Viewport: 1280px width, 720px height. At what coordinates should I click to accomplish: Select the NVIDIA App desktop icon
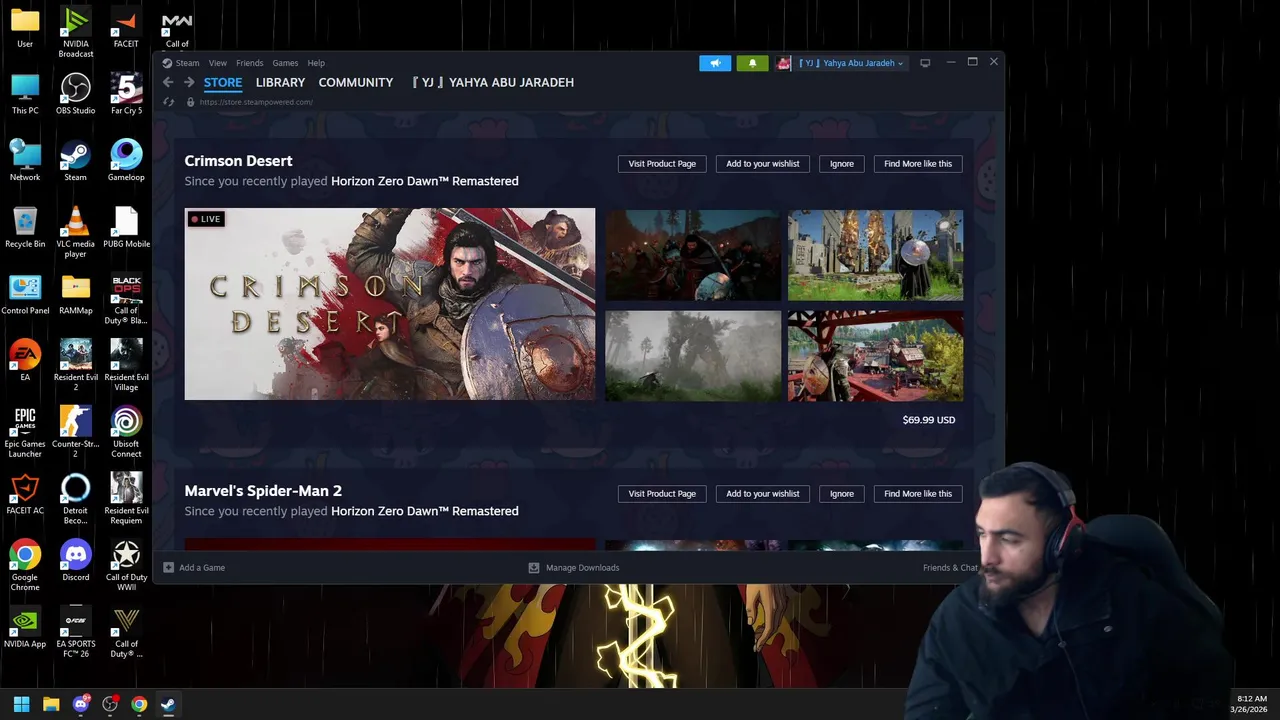[25, 628]
